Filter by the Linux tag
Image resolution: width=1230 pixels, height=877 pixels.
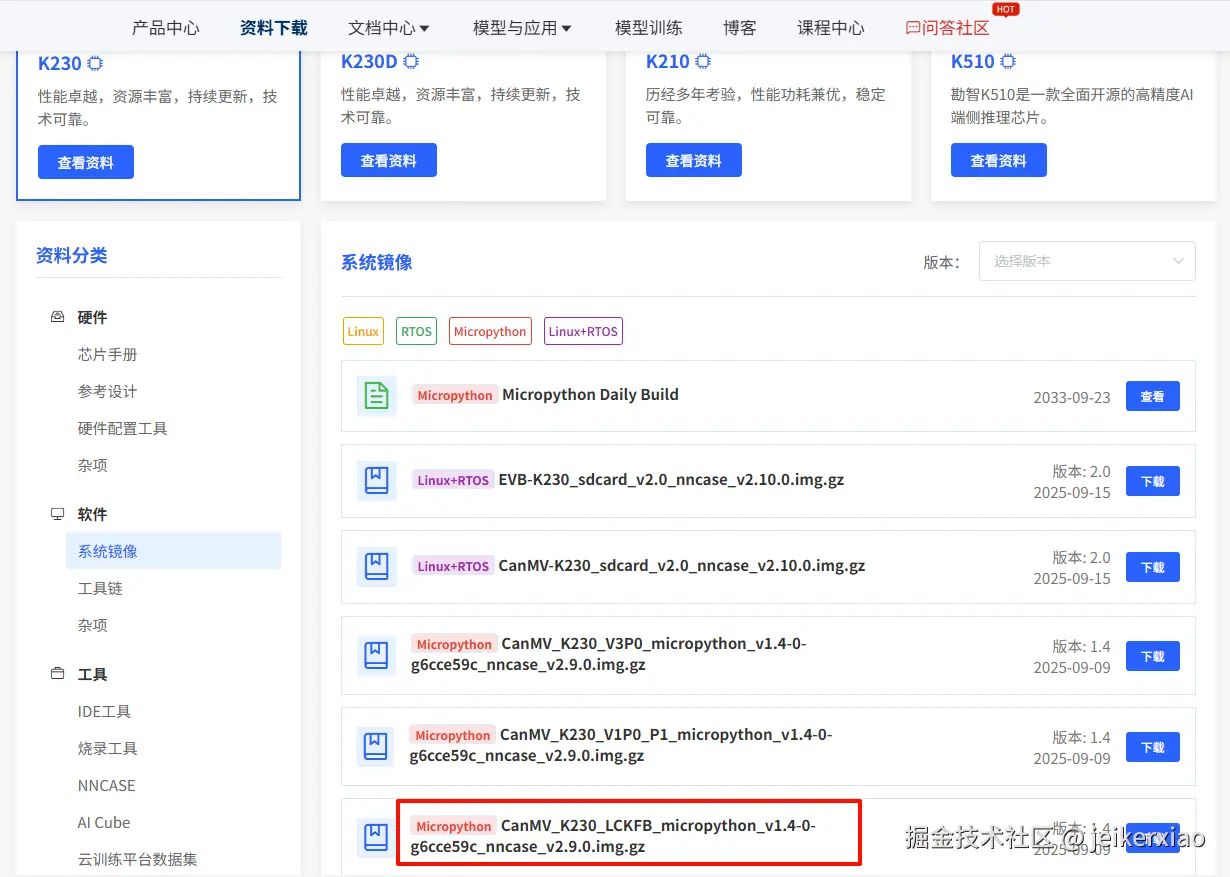[363, 331]
